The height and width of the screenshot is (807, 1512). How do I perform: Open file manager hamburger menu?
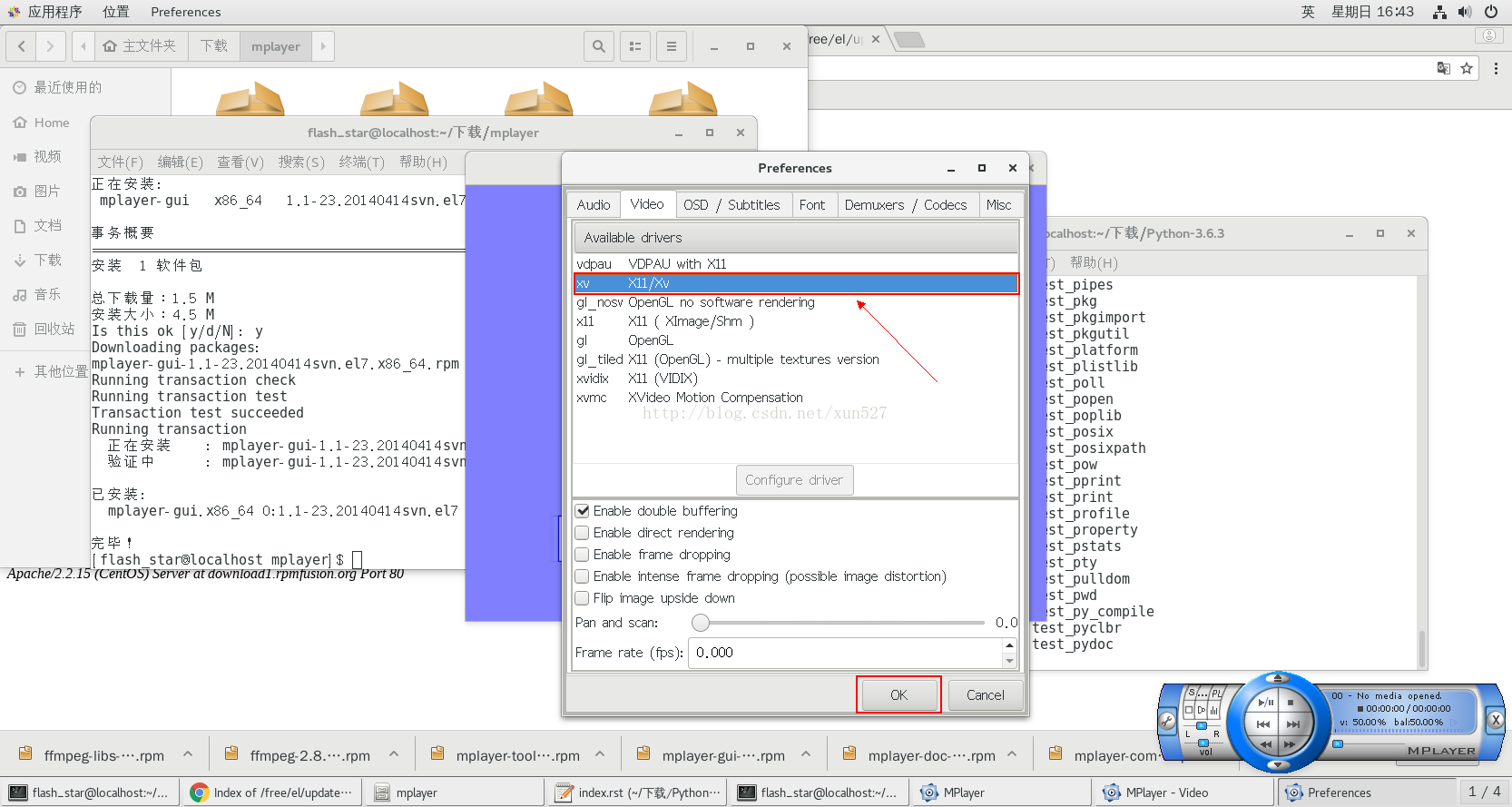[672, 46]
